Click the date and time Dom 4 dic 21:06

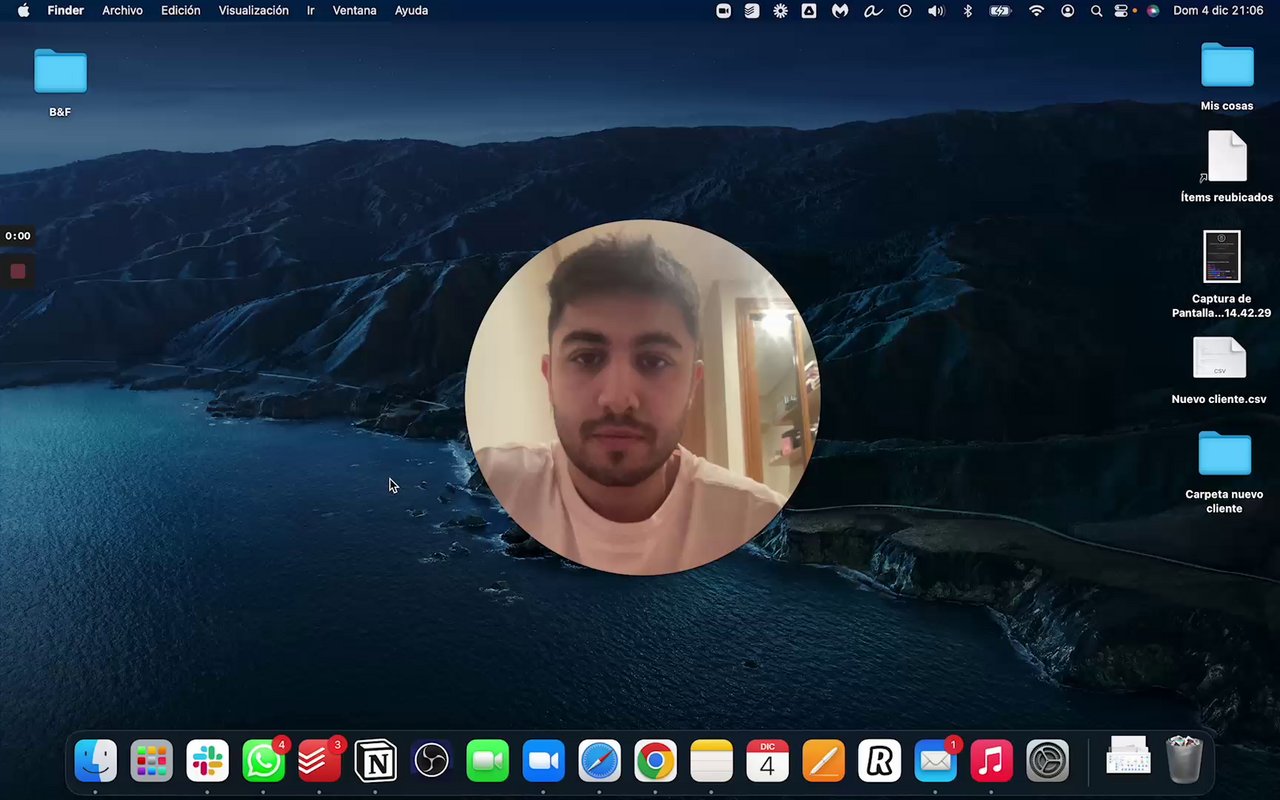(x=1218, y=11)
